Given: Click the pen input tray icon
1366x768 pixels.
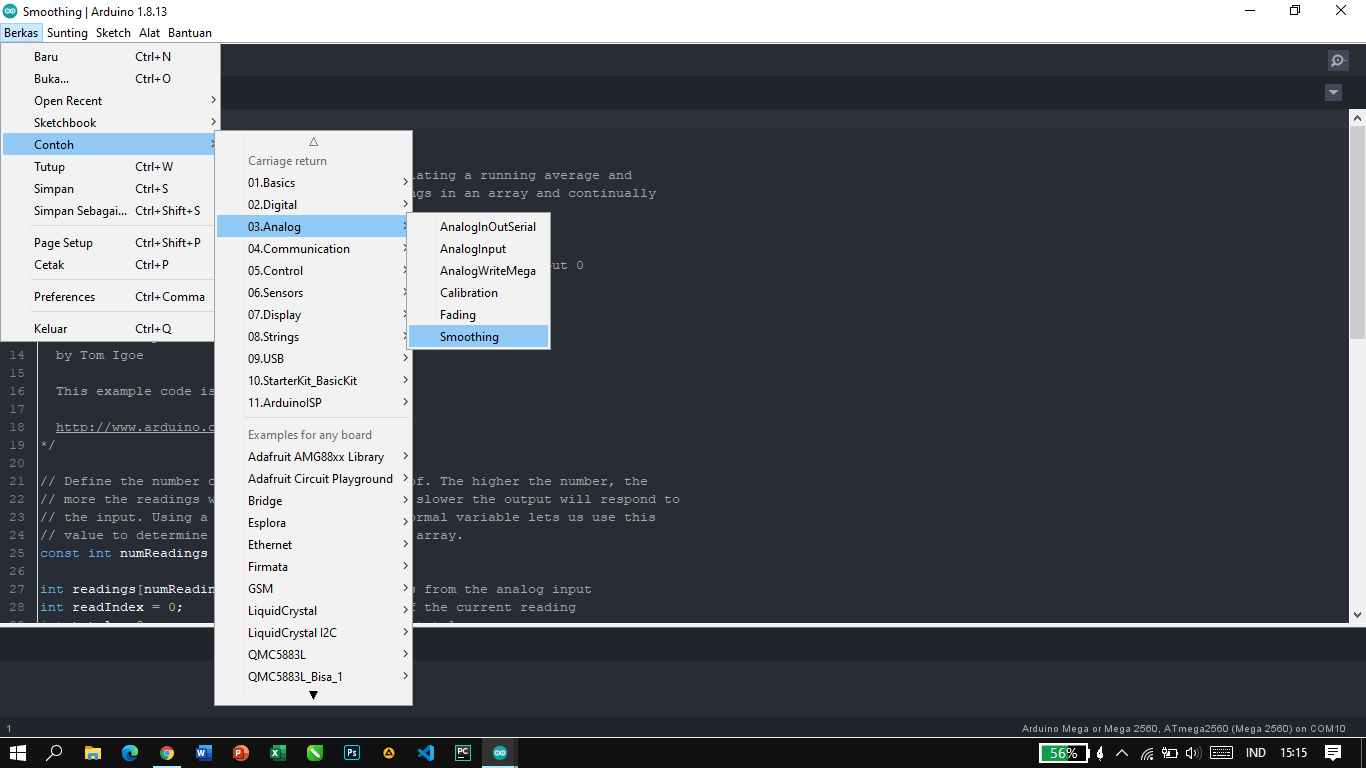Looking at the screenshot, I should point(1100,753).
